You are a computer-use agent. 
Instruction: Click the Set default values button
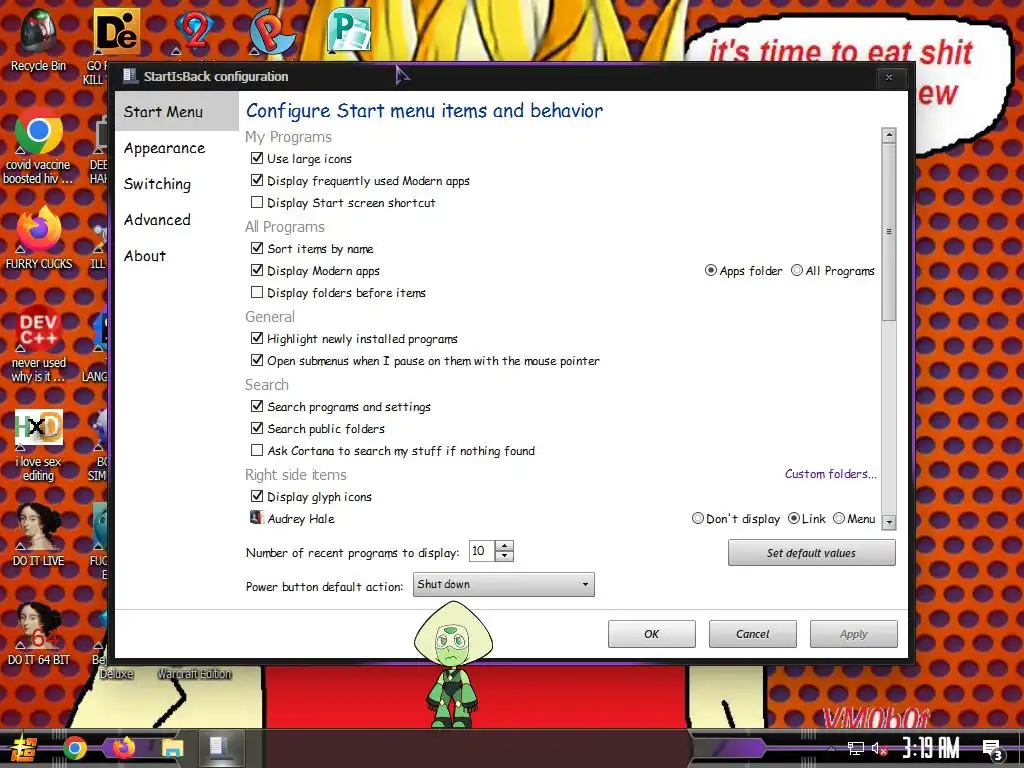(811, 553)
